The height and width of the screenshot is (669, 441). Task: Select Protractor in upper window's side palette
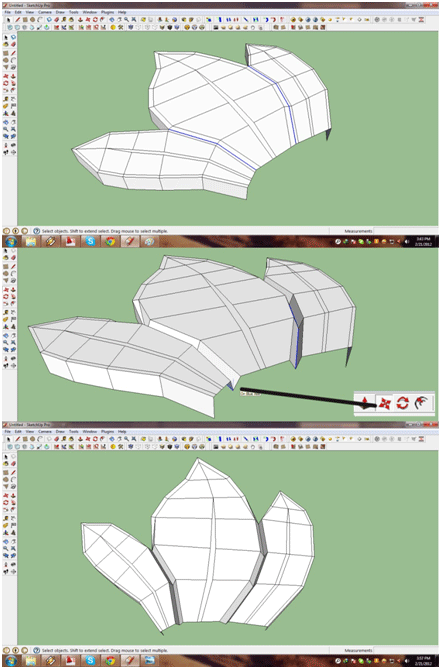coord(6,105)
